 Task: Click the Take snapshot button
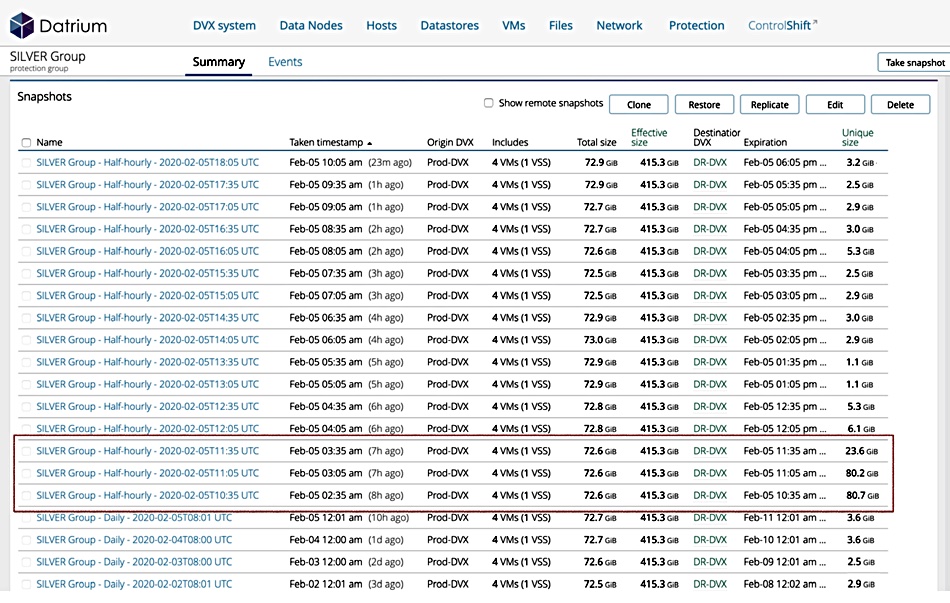pos(914,62)
